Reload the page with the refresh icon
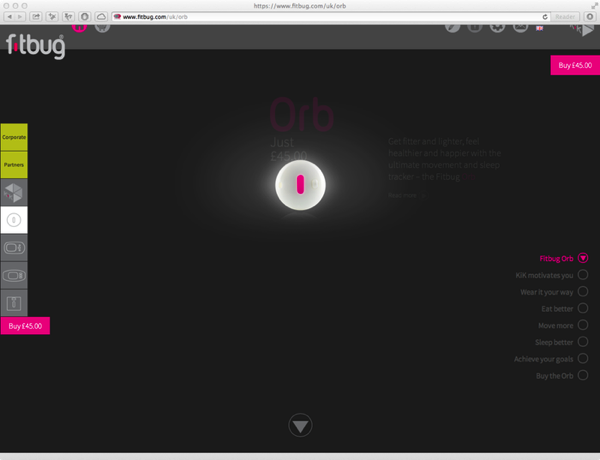This screenshot has height=460, width=600. tap(545, 17)
